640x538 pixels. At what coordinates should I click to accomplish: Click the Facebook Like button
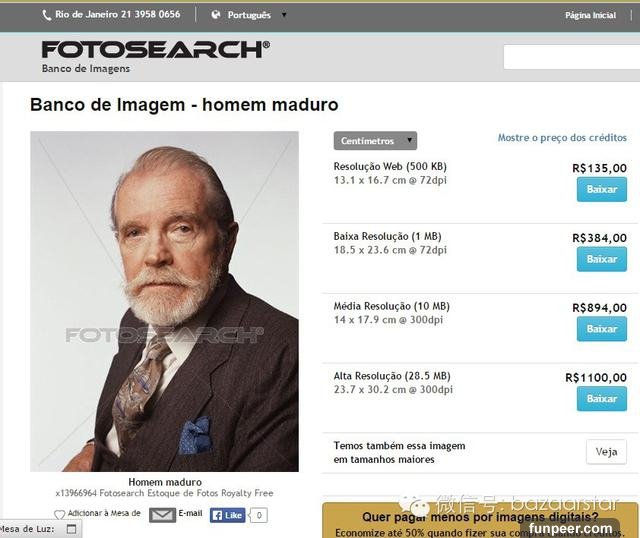coord(228,515)
